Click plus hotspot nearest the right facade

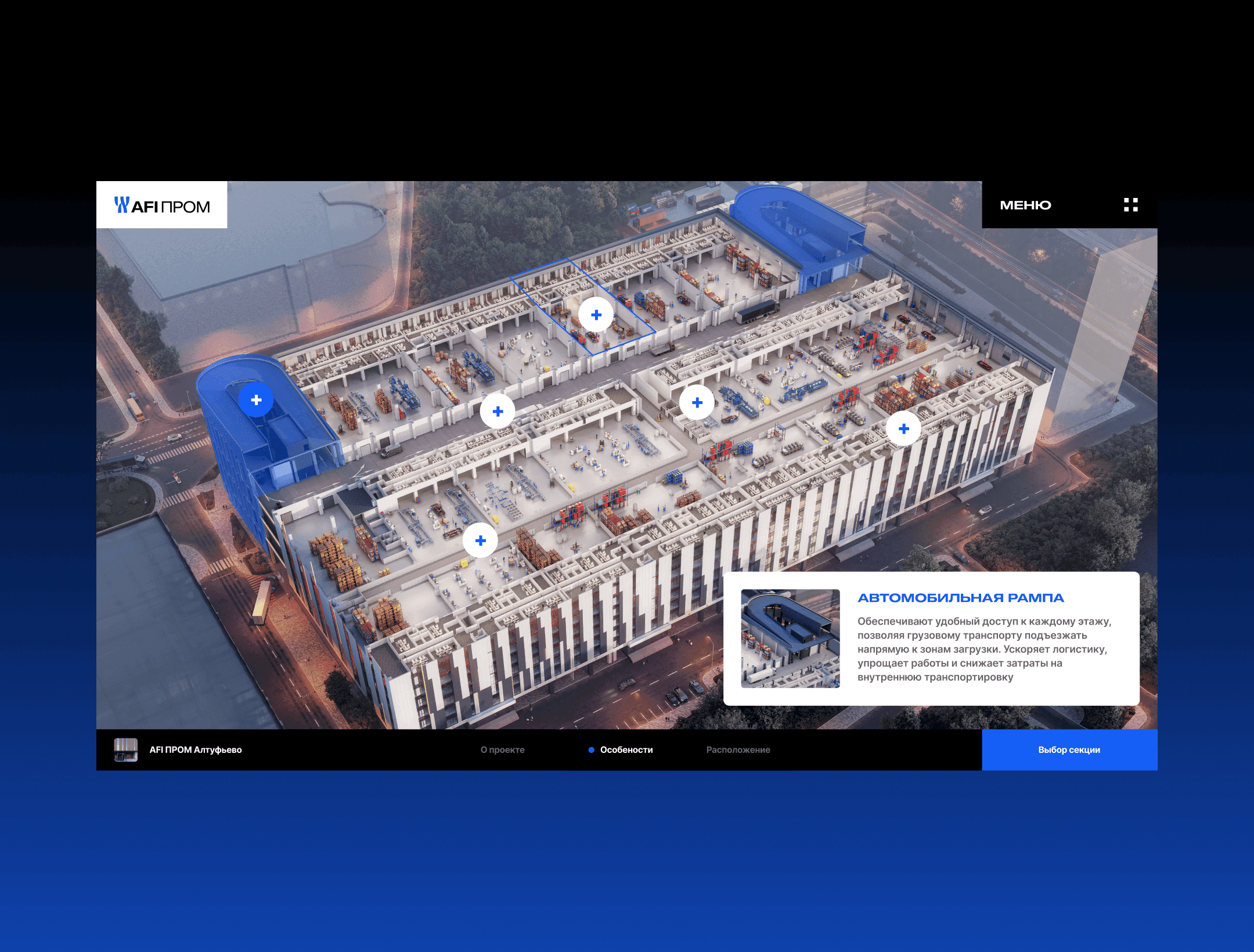pos(903,428)
